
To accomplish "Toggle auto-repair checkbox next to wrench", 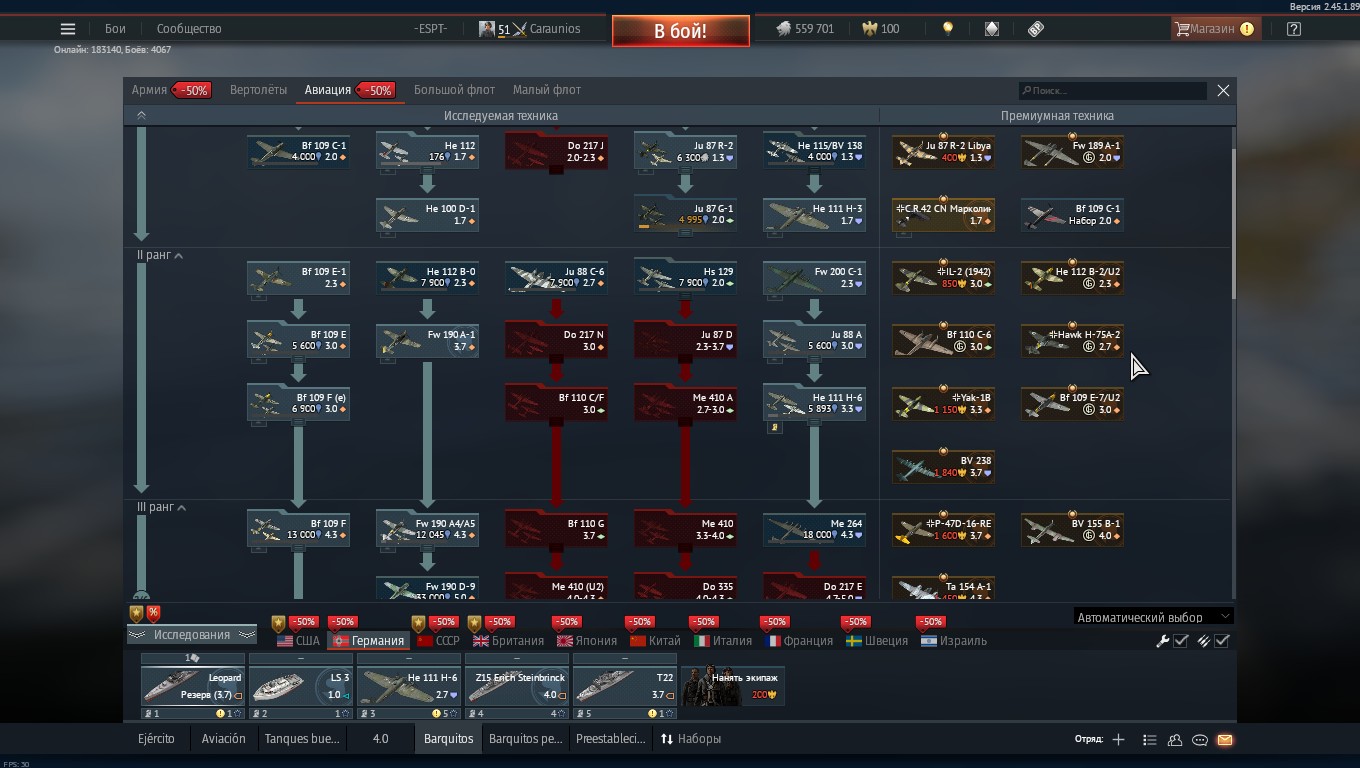I will point(1181,641).
